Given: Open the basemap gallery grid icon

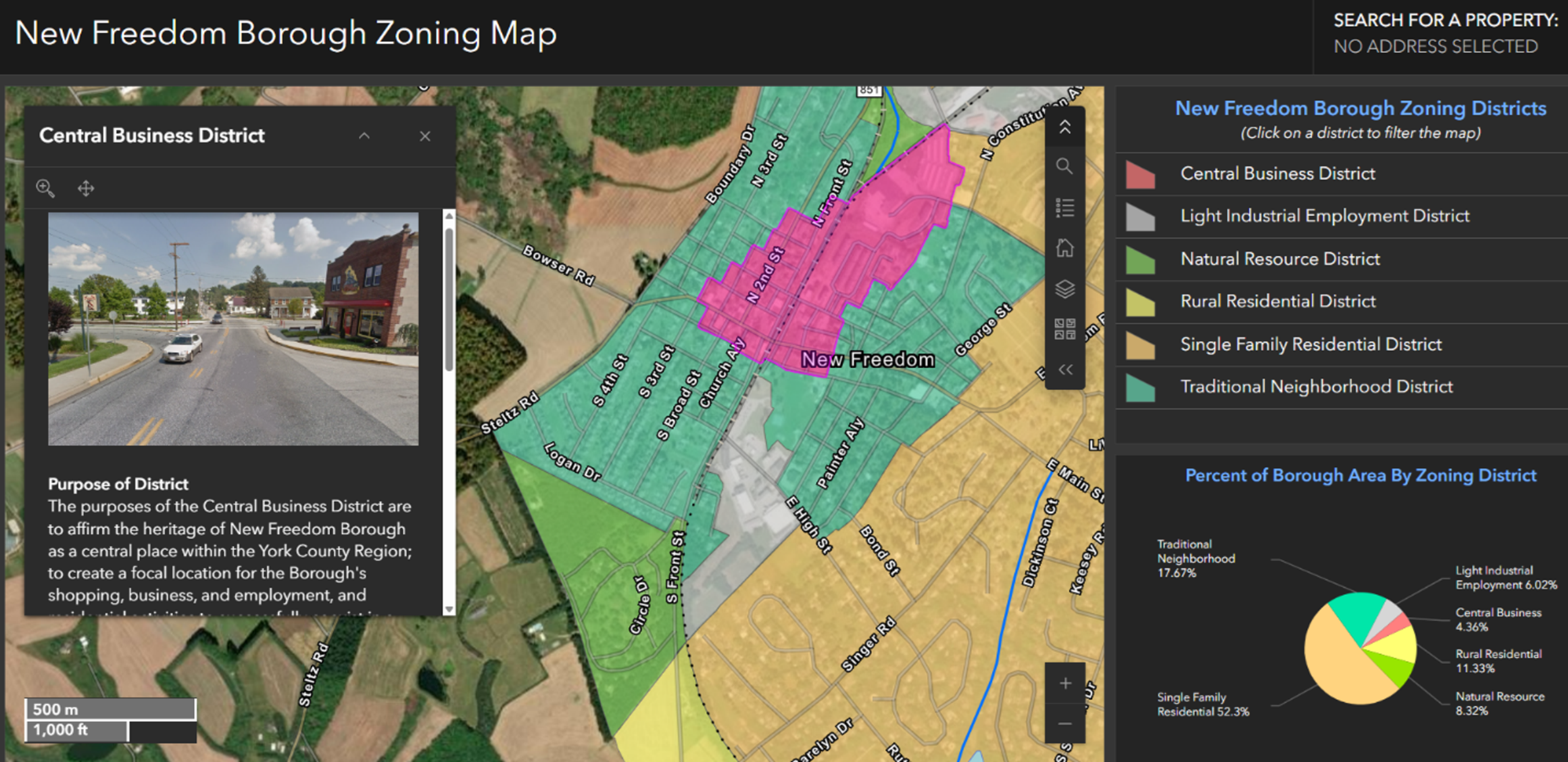Looking at the screenshot, I should (1064, 329).
